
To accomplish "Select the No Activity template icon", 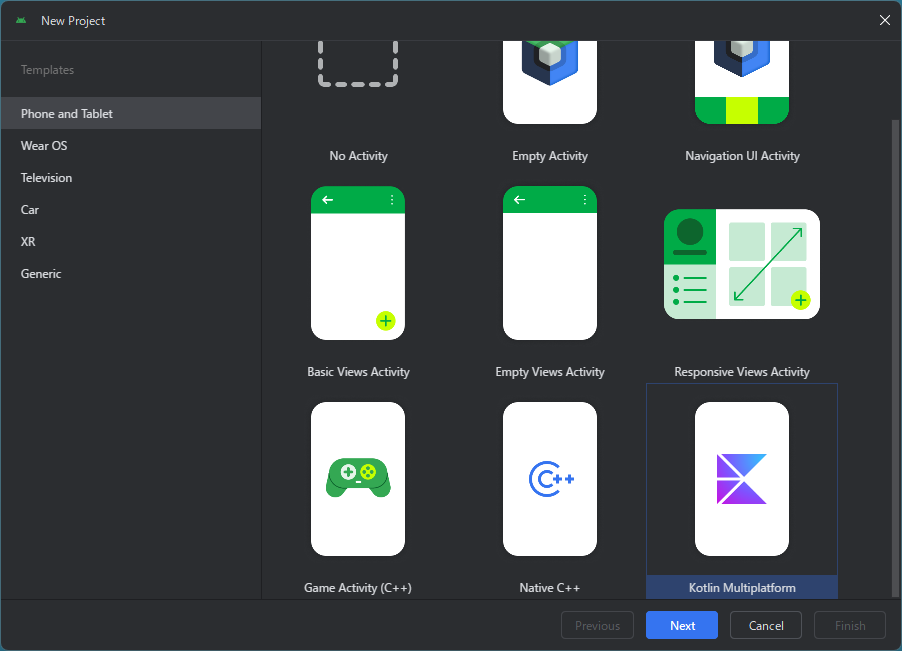I will pyautogui.click(x=358, y=64).
